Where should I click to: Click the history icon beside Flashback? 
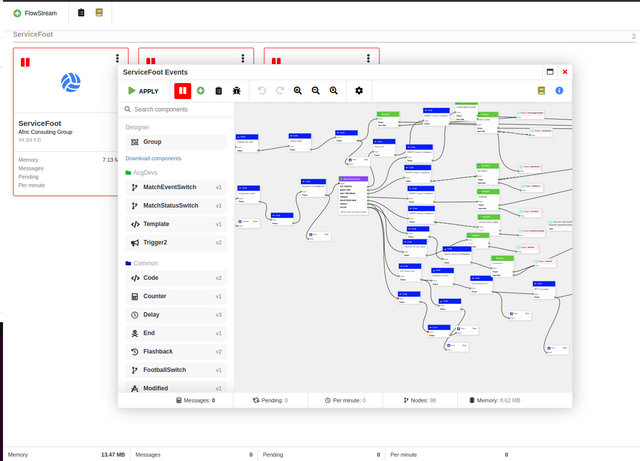[x=135, y=352]
